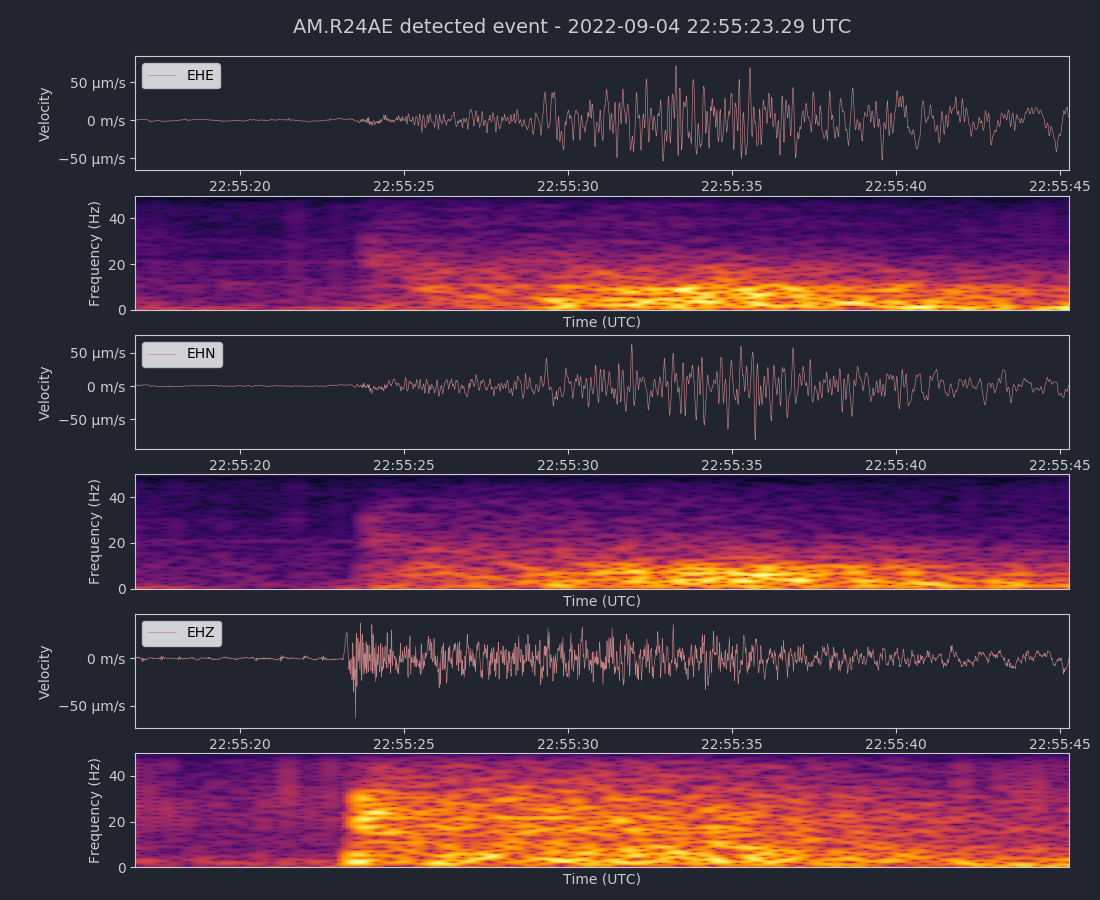Click the EHE legend entry
The height and width of the screenshot is (900, 1100).
coord(181,76)
